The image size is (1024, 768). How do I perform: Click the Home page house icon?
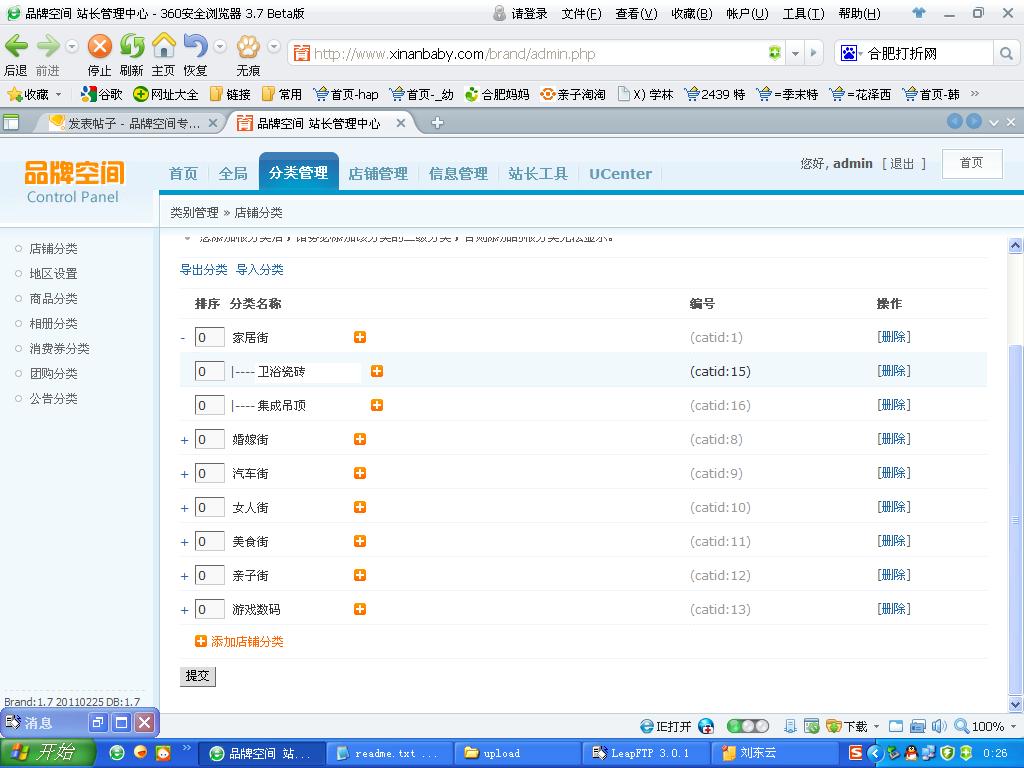pos(164,46)
